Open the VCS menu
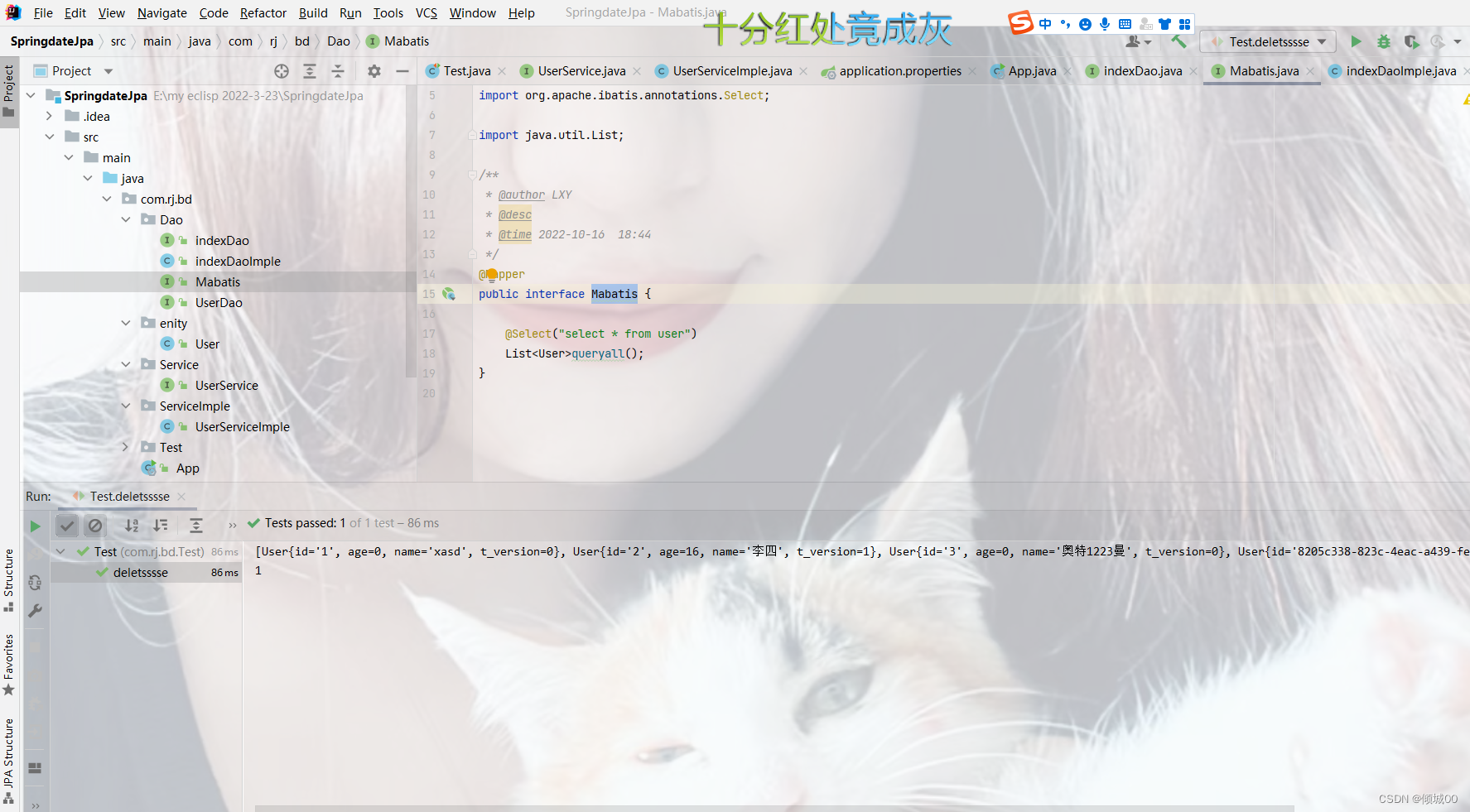The width and height of the screenshot is (1470, 812). click(x=427, y=13)
